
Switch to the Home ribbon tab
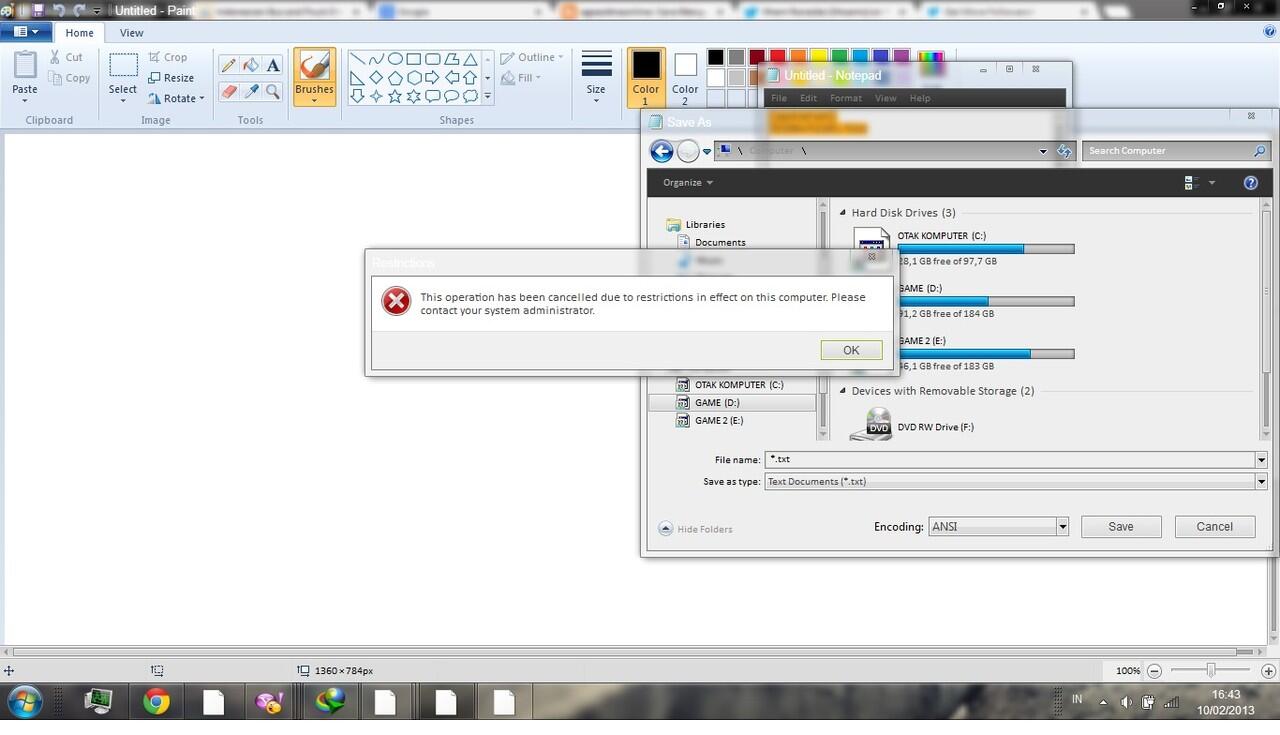[80, 33]
